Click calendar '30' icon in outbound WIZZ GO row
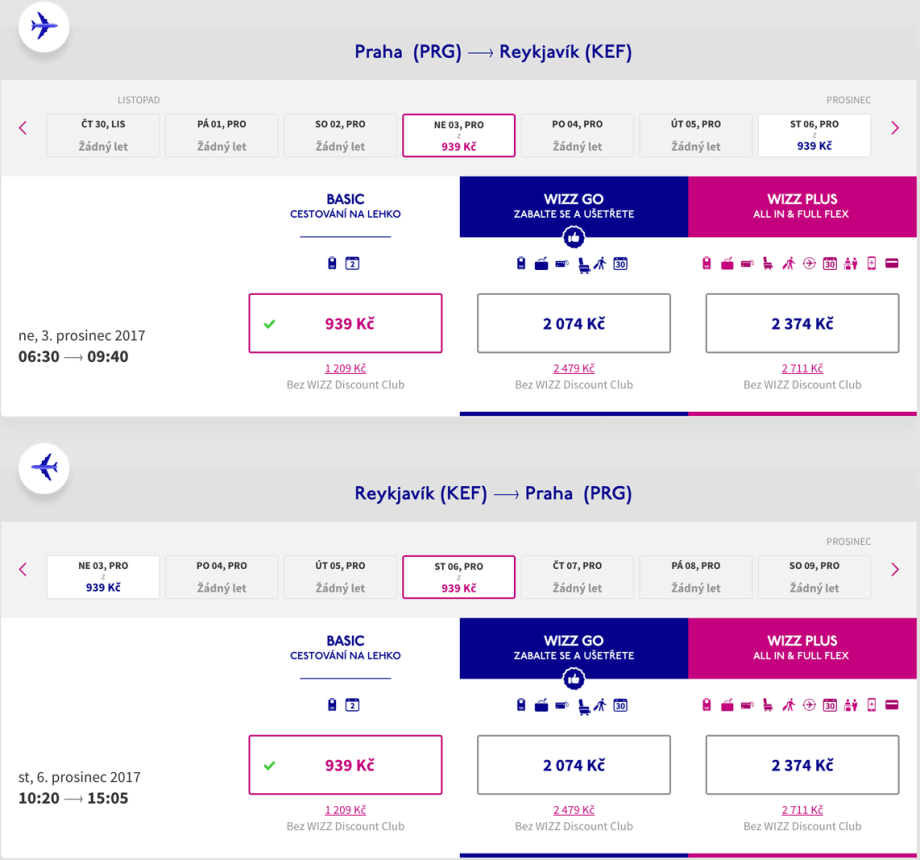 (x=620, y=264)
